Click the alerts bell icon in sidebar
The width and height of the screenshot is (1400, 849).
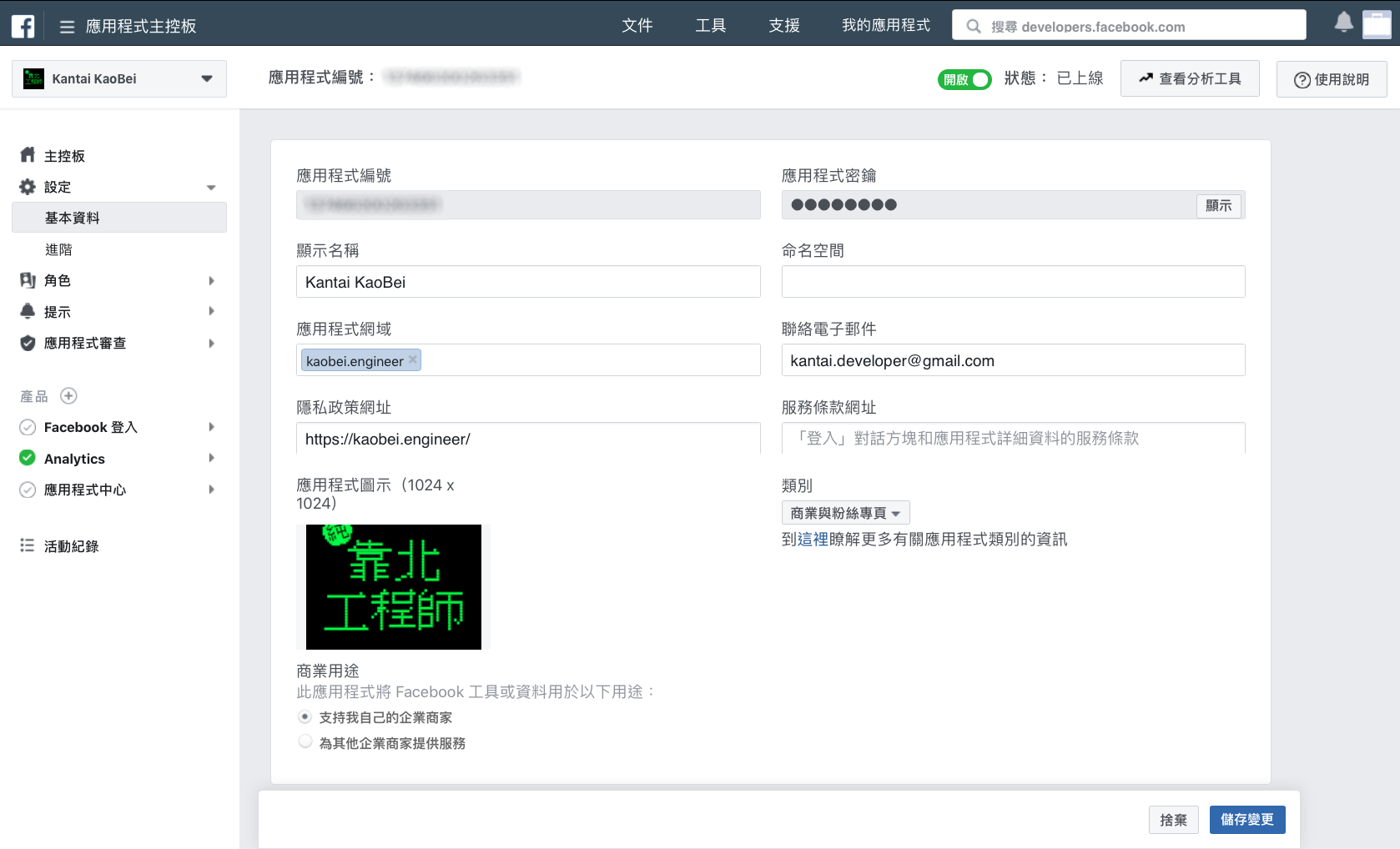(28, 311)
